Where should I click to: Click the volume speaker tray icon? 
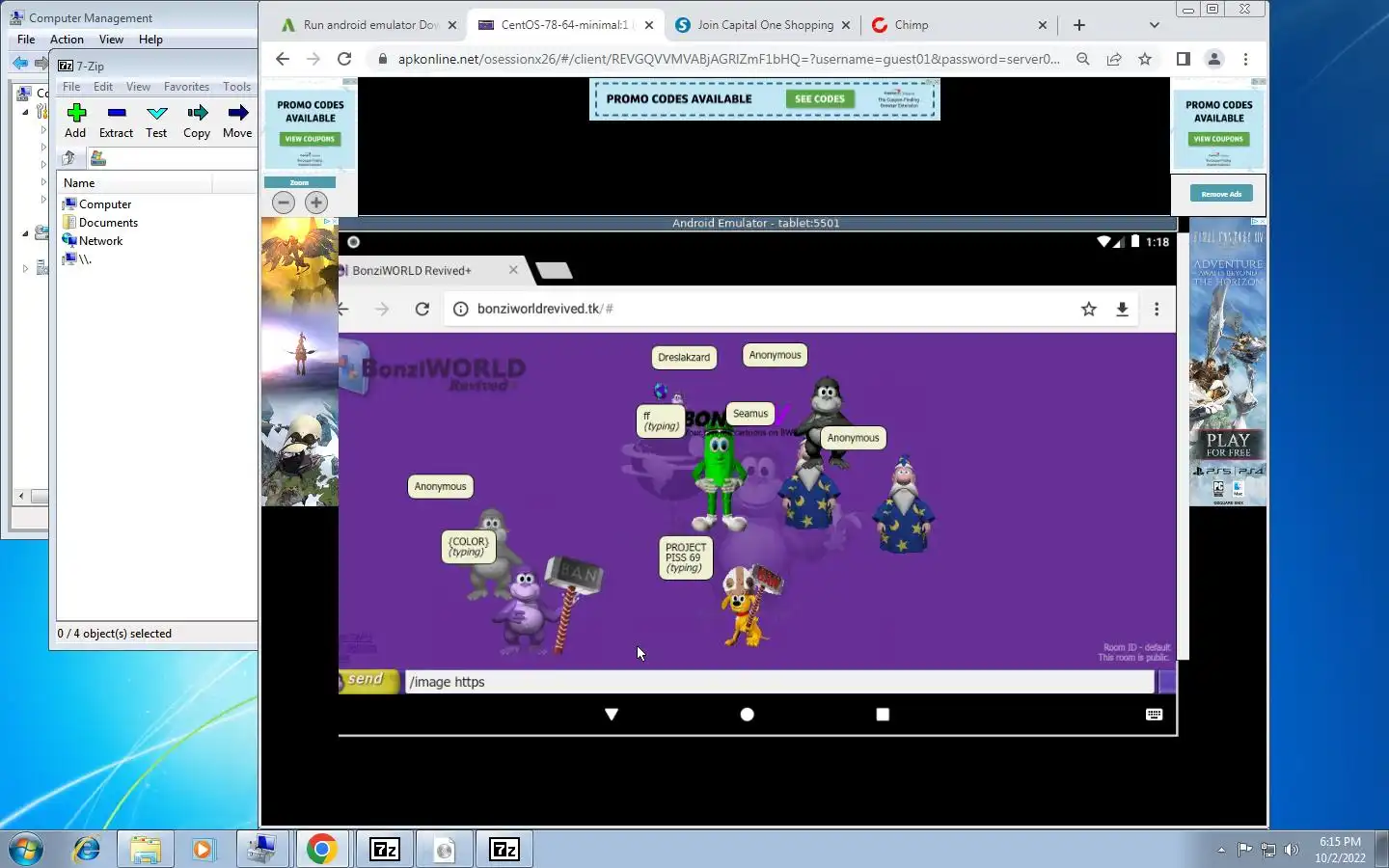pos(1293,850)
